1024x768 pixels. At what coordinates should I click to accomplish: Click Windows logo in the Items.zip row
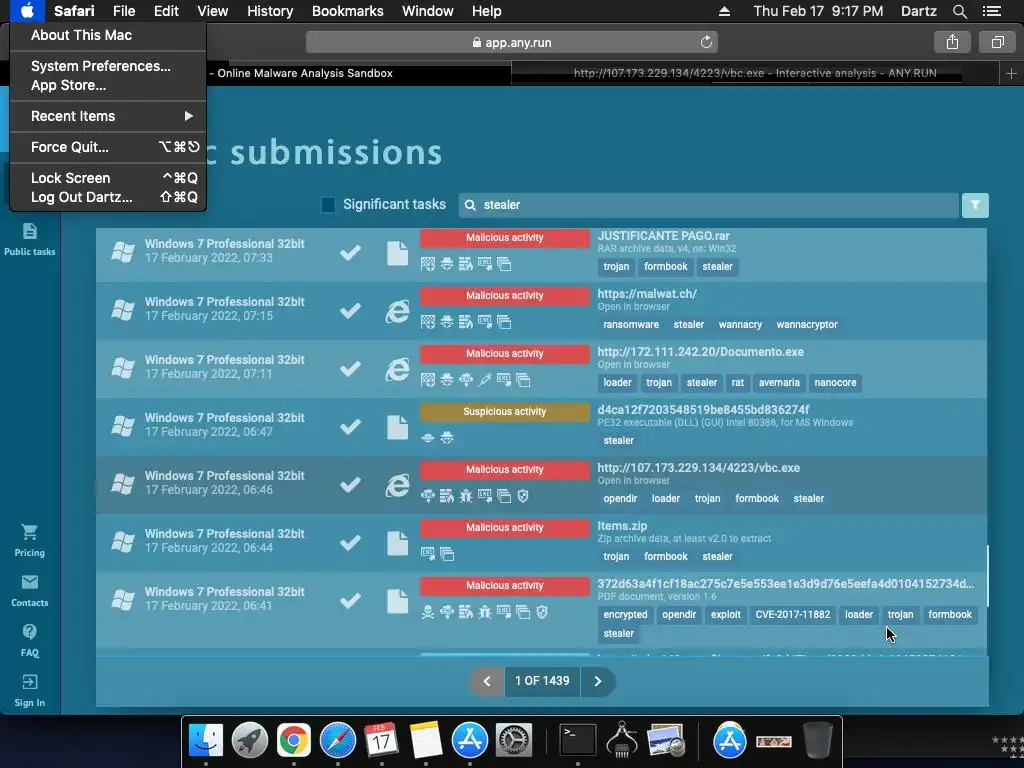coord(123,542)
